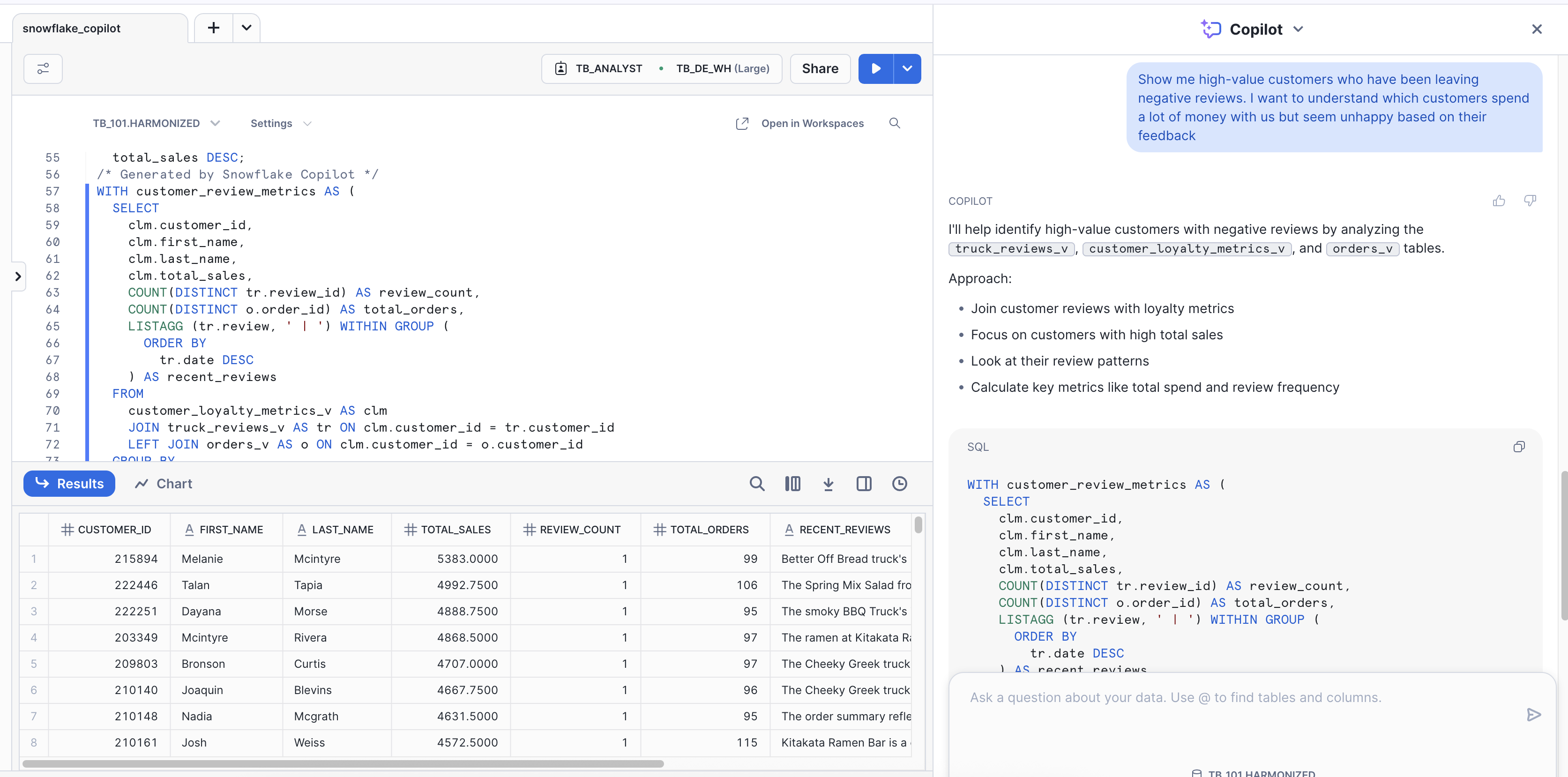Click the vertical results scrollbar
The width and height of the screenshot is (1568, 777).
tap(918, 524)
